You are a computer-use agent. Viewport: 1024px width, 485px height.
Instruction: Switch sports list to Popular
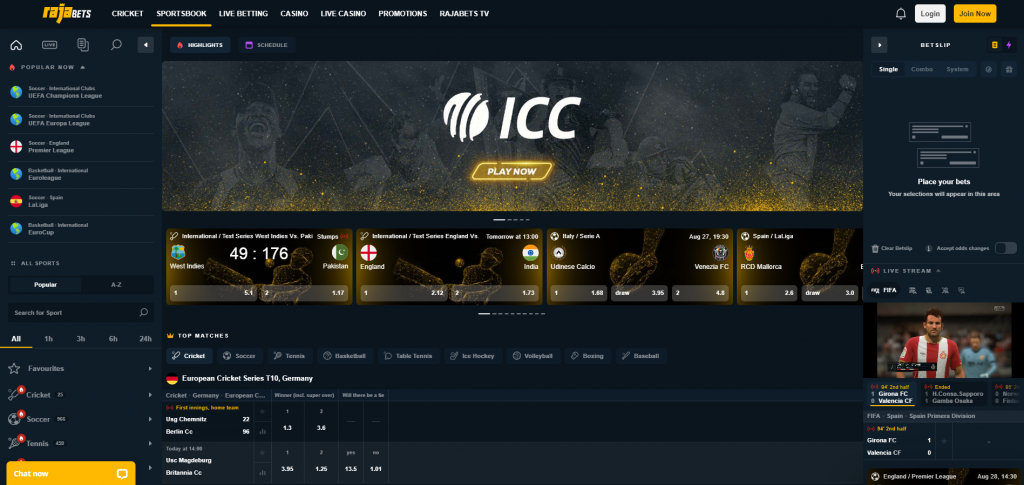tap(45, 285)
